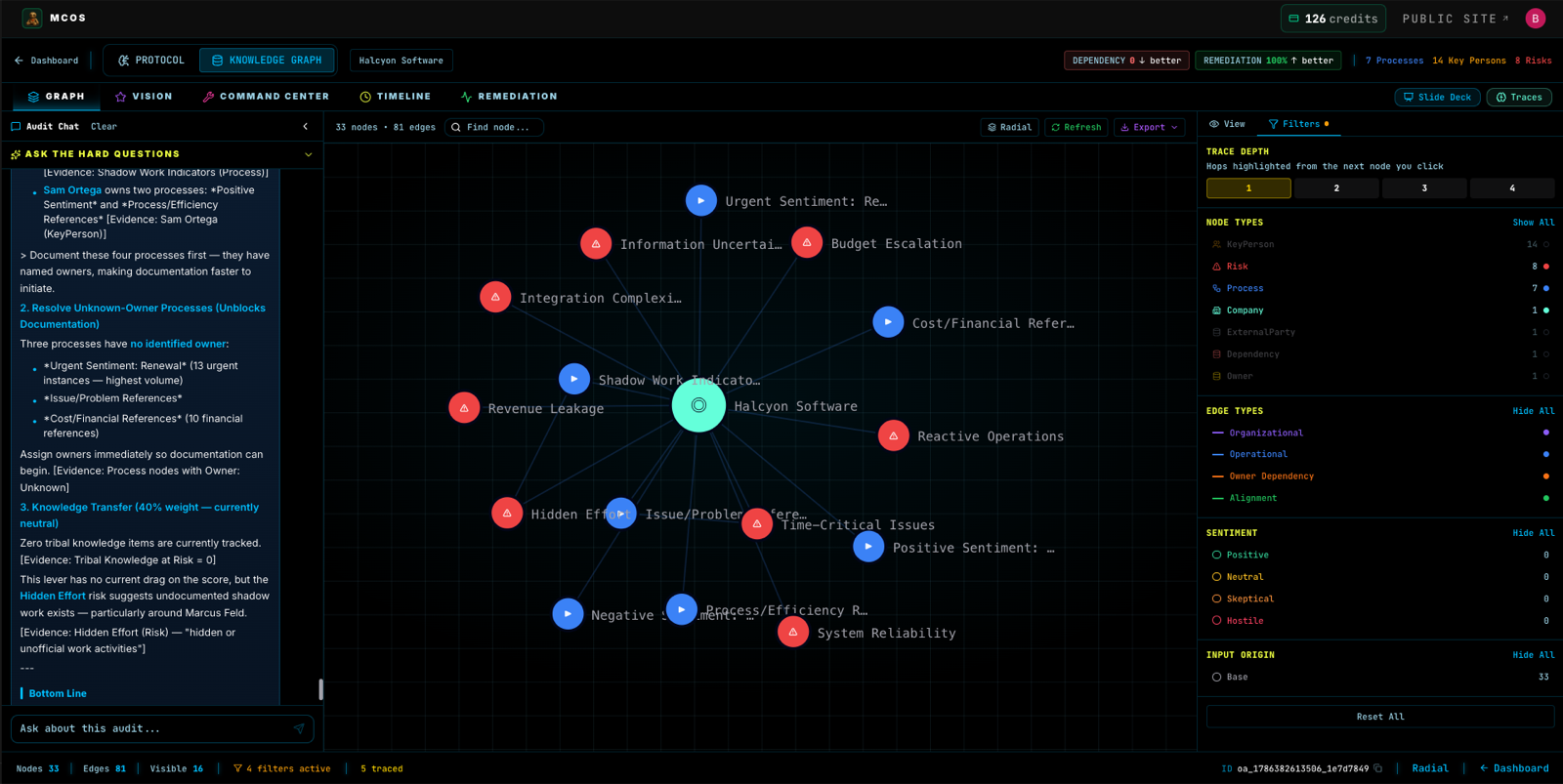Send the audit question with arrow icon
Viewport: 1563px width, 784px height.
tap(299, 728)
